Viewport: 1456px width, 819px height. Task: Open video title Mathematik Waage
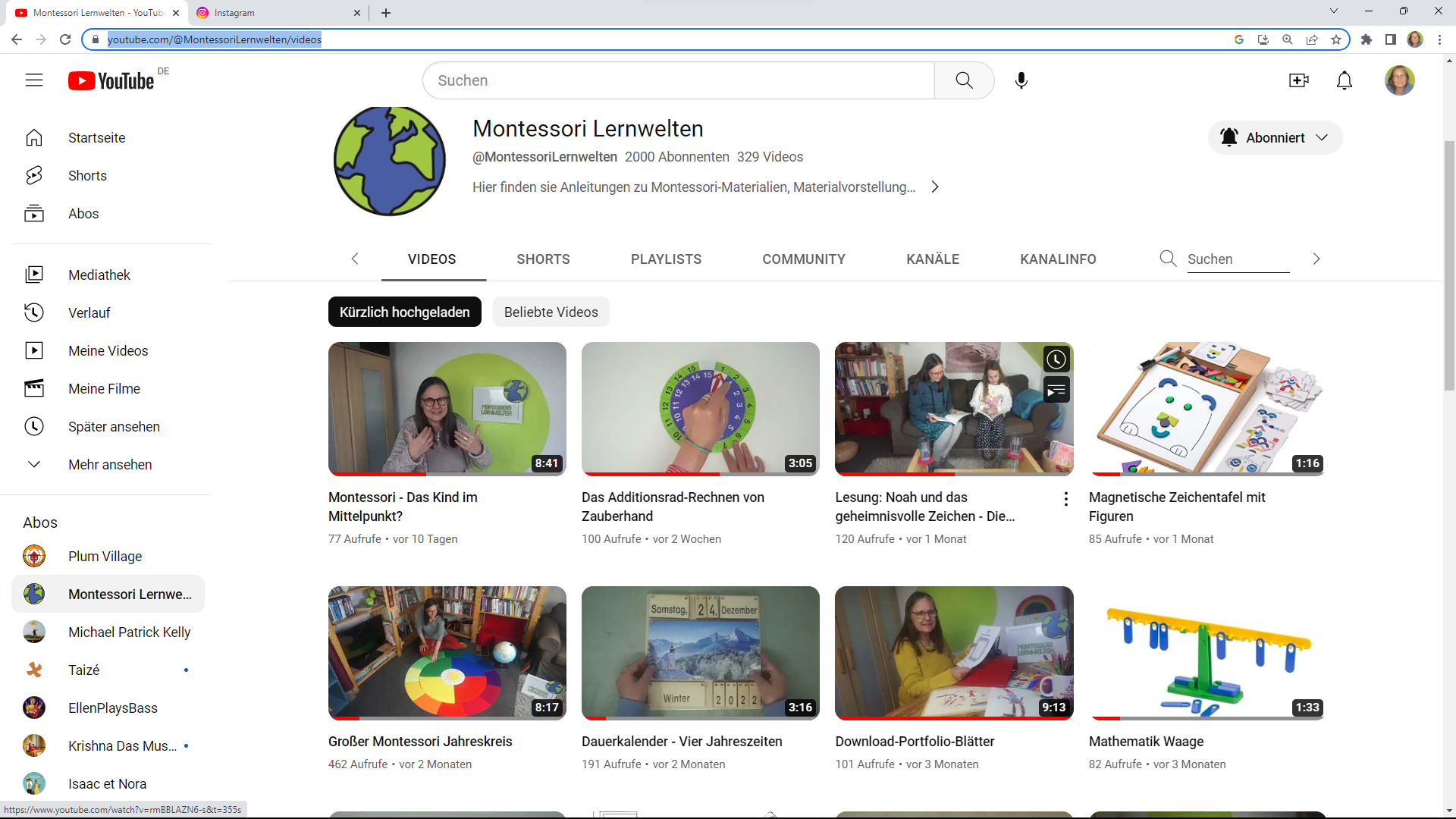click(x=1146, y=742)
